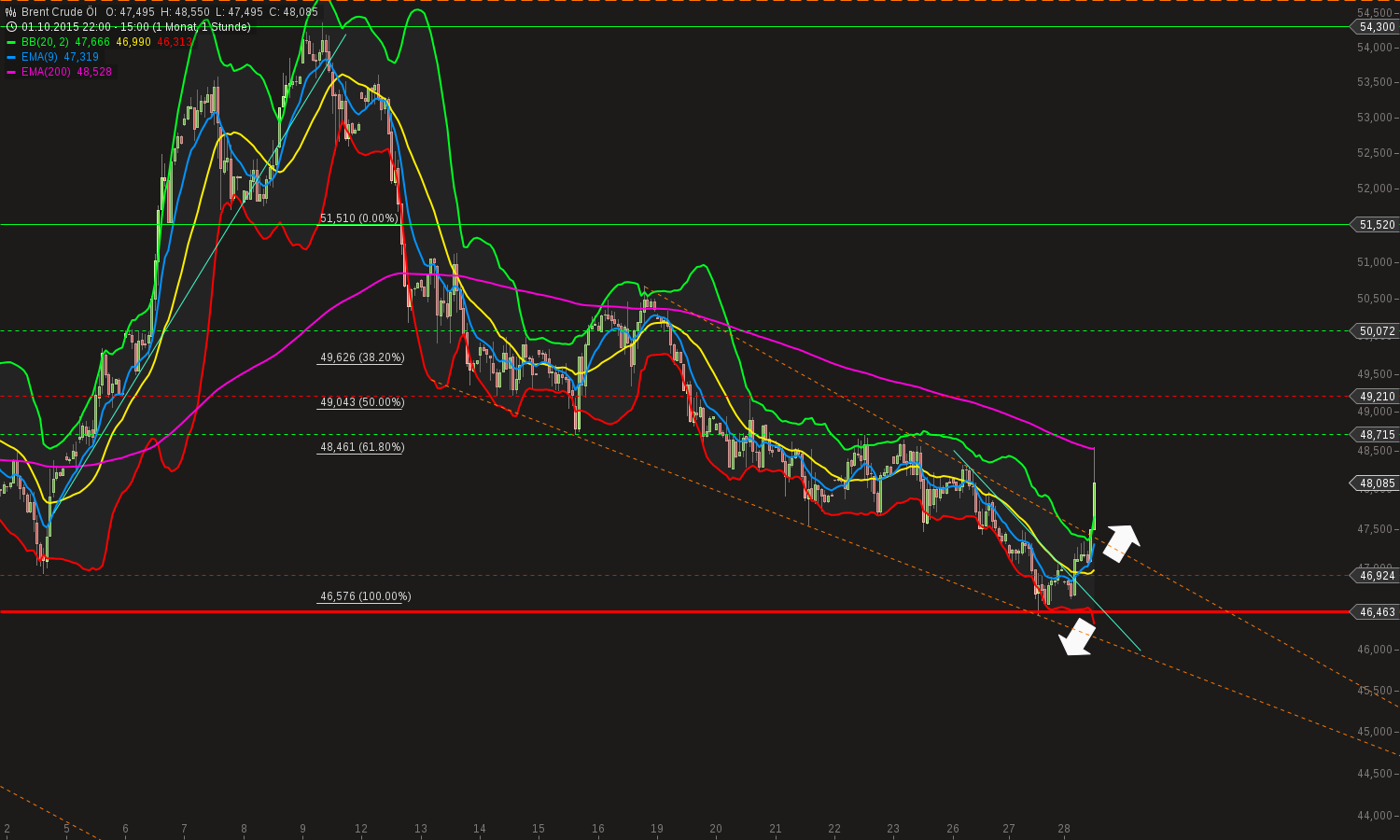Select the Fibonacci label 49,626 (38.20%)
This screenshot has height=840, width=1400.
pos(362,357)
